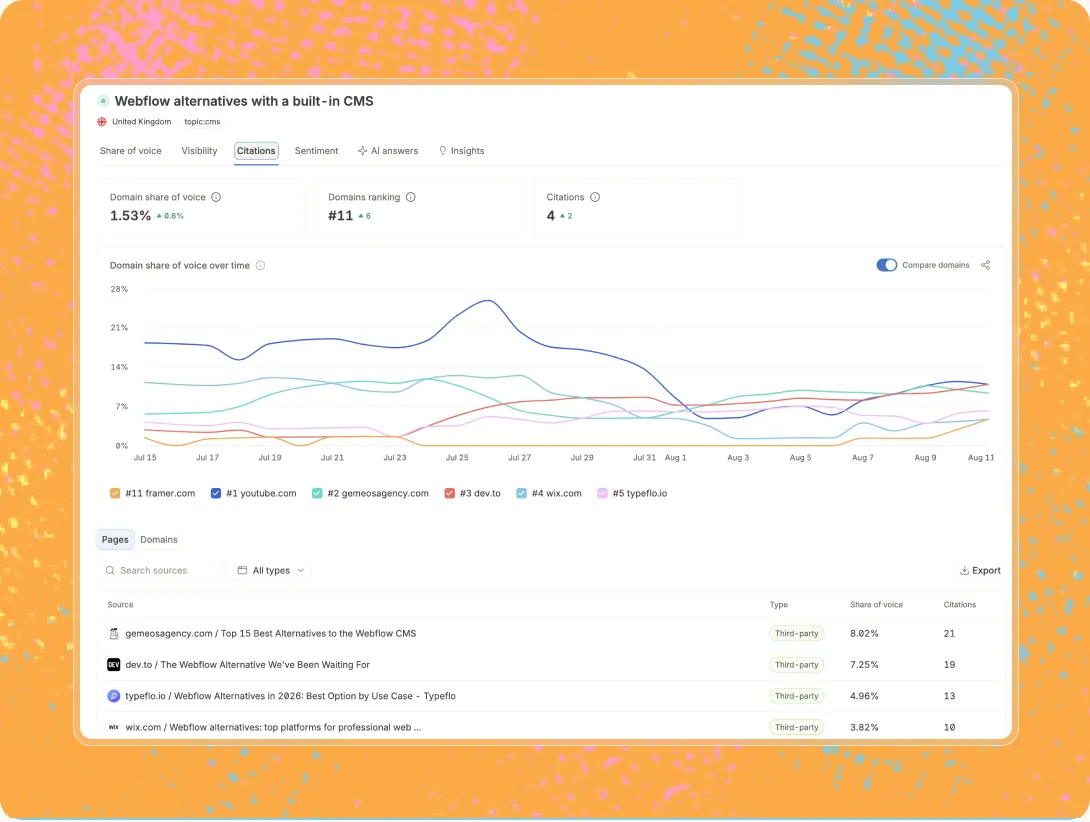Screen dimensions: 1090x822
Task: Click the topic:cms tag
Action: point(202,122)
